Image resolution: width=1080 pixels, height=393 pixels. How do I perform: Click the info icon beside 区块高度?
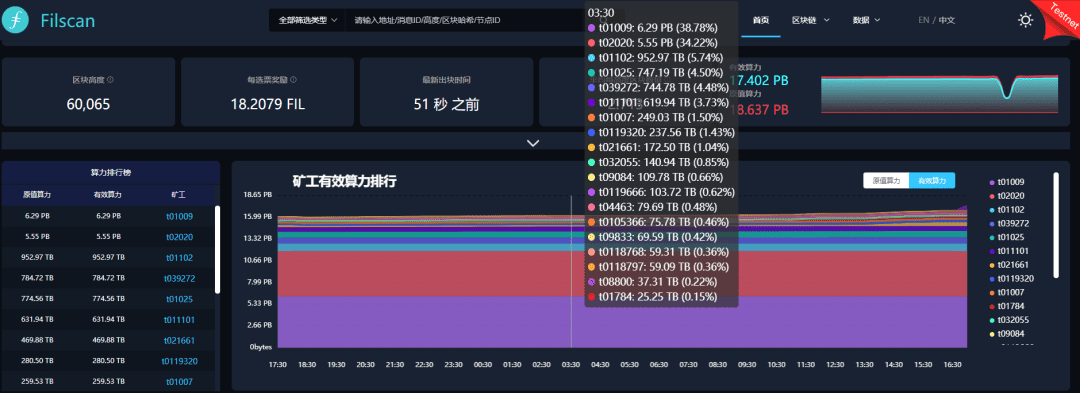point(111,80)
